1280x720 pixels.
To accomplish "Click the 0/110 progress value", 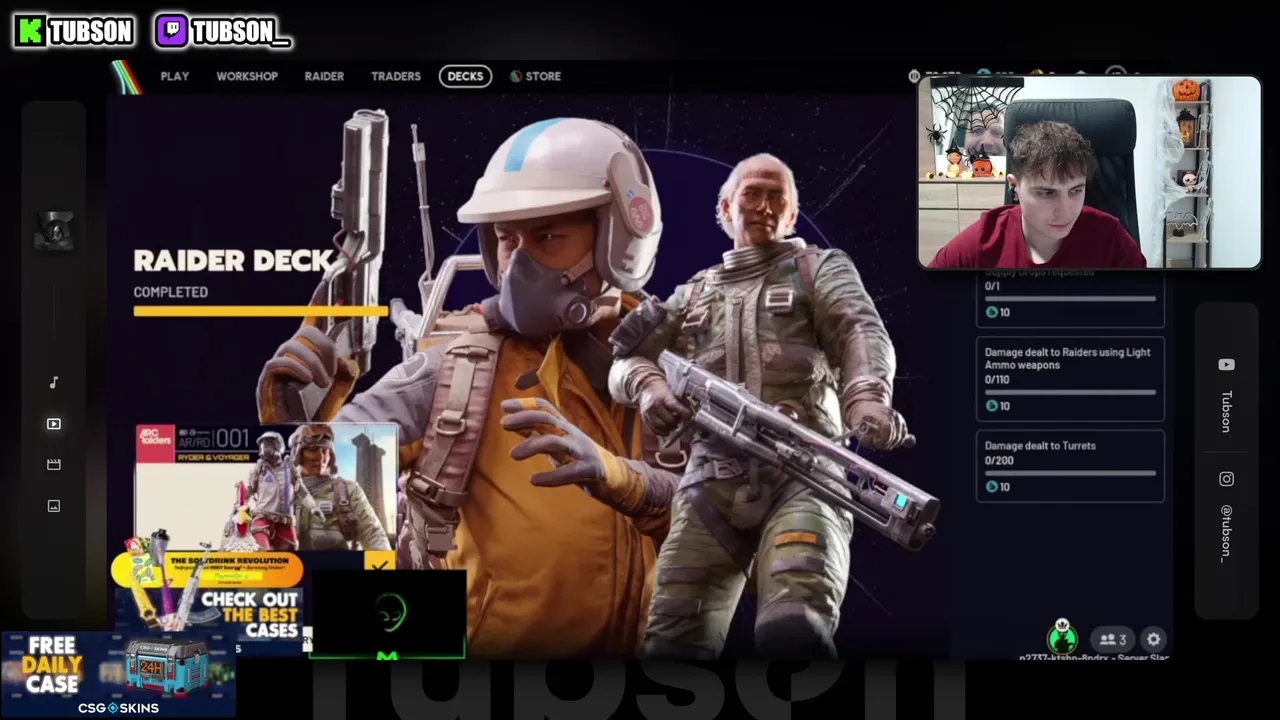I will 998,379.
